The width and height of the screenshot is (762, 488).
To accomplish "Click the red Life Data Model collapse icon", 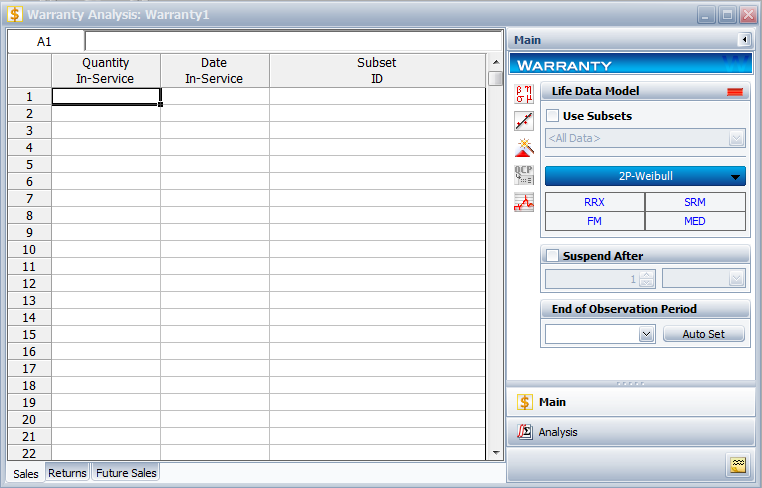I will (x=735, y=92).
